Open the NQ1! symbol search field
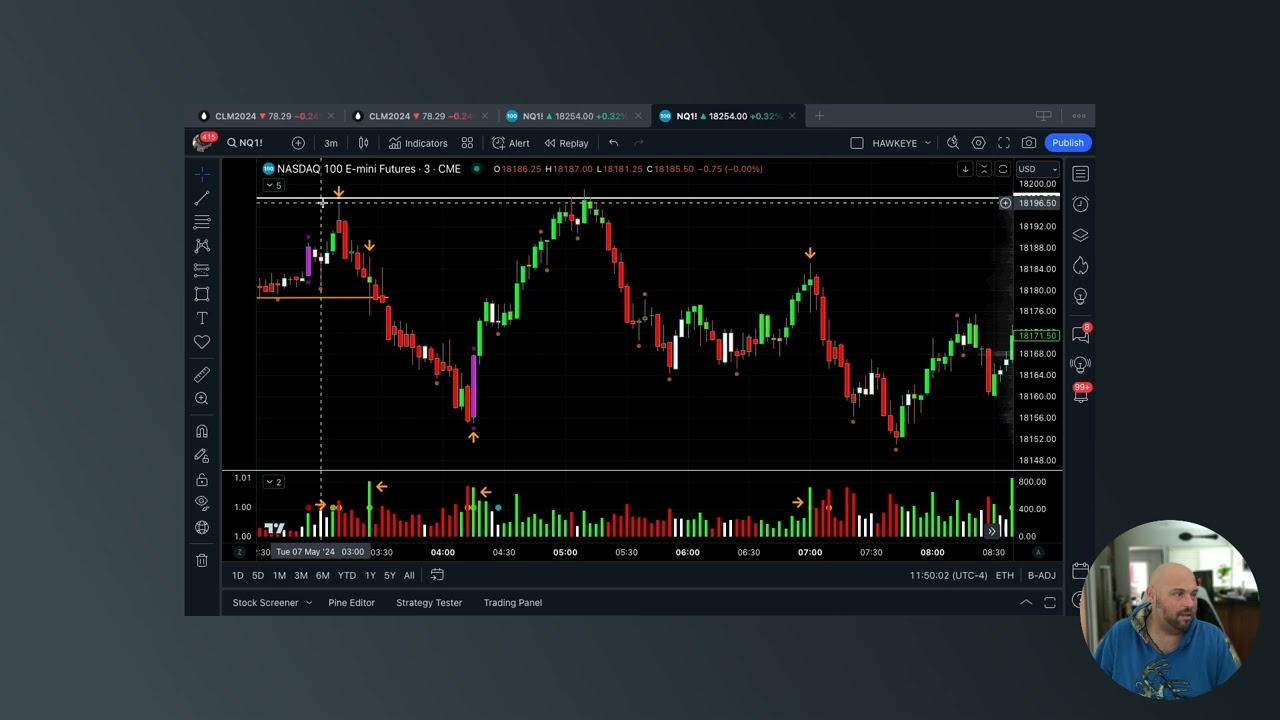 tap(246, 143)
